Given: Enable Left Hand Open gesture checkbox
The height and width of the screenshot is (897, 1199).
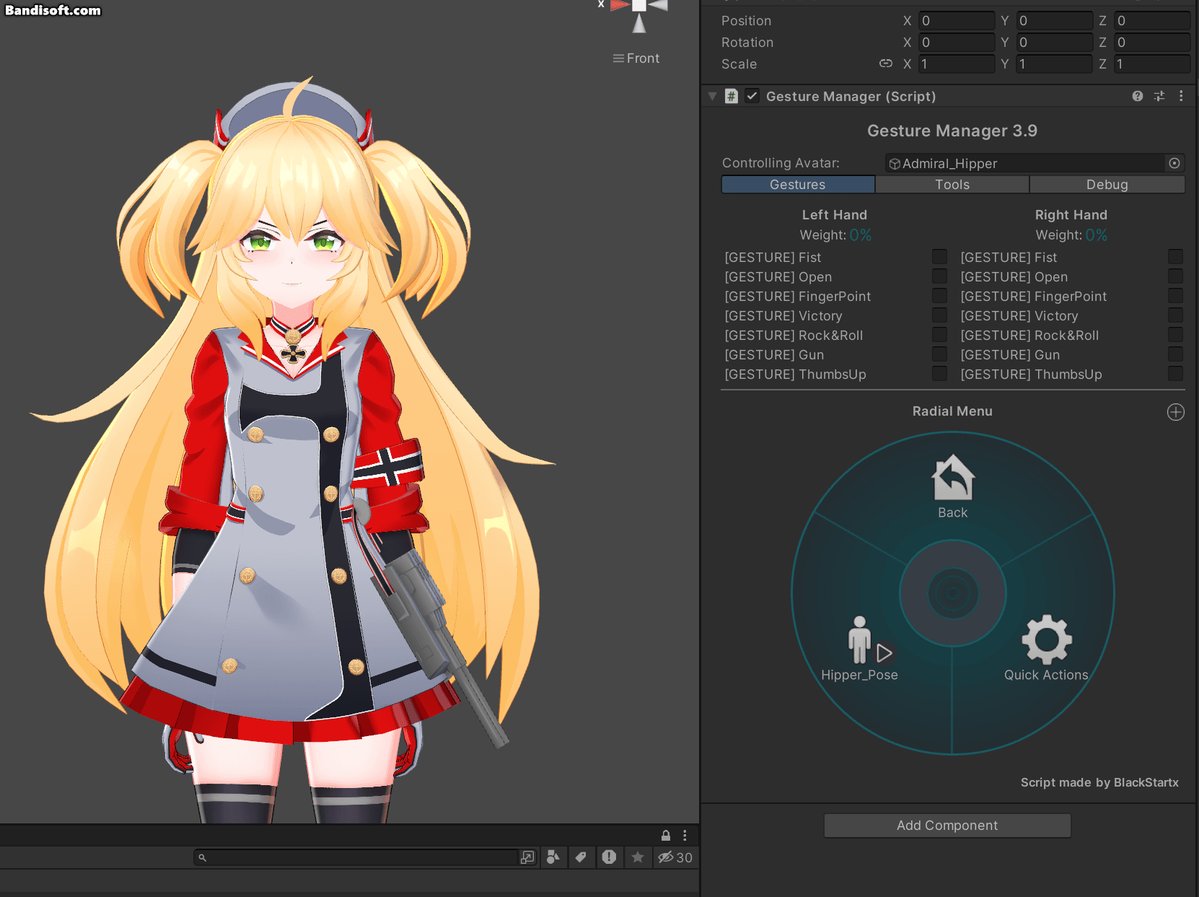Looking at the screenshot, I should coord(939,276).
